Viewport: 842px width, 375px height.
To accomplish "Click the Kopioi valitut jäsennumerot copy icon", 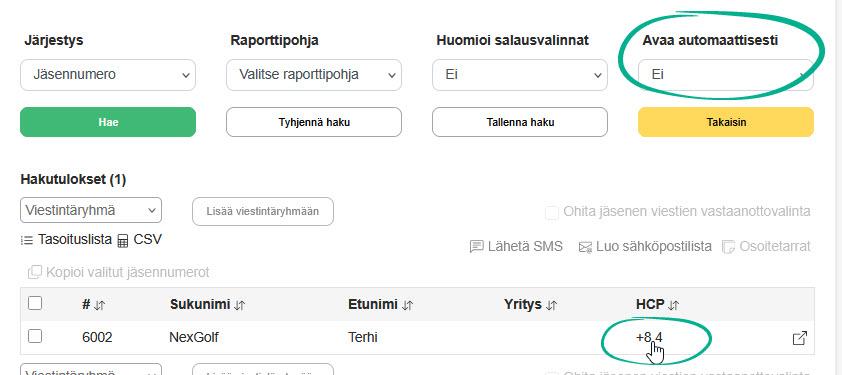I will (x=34, y=272).
